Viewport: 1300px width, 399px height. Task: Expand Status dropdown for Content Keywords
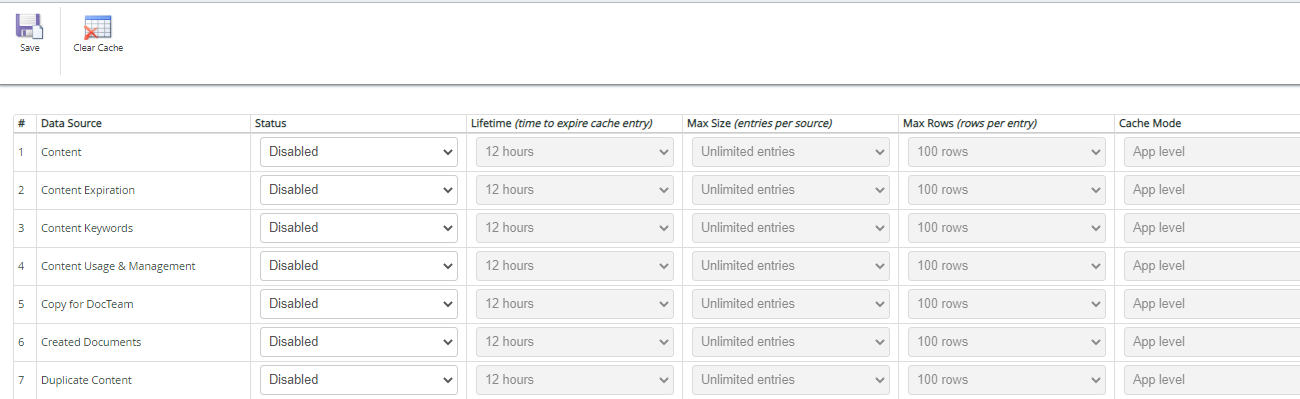coord(359,228)
